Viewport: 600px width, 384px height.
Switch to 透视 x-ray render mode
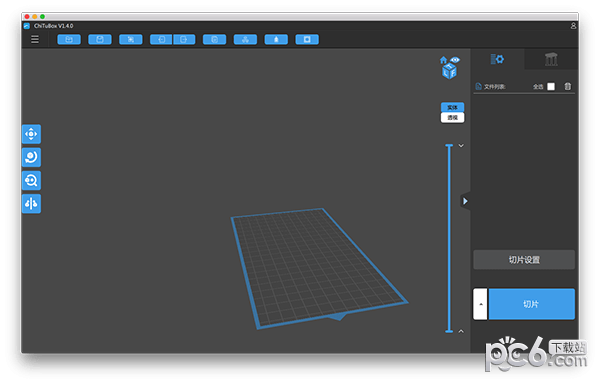pos(452,117)
